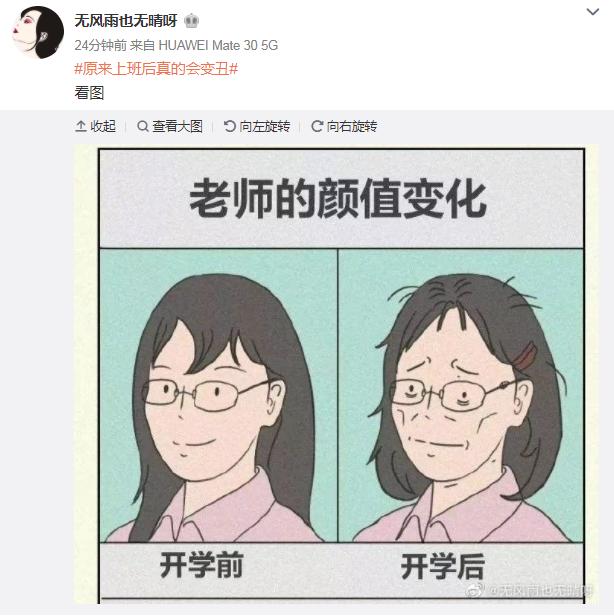
Task: Choose 向左旋转 rotate left option
Action: pos(264,126)
